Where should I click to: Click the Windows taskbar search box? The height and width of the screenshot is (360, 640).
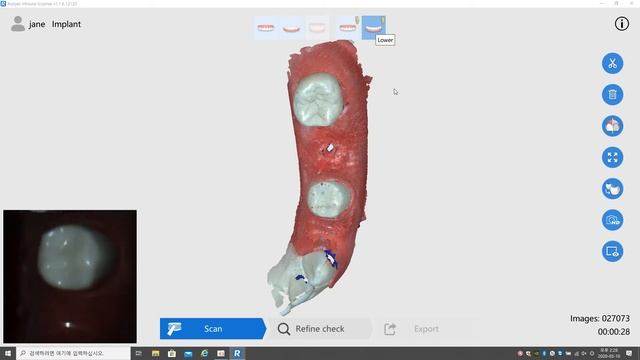73,353
